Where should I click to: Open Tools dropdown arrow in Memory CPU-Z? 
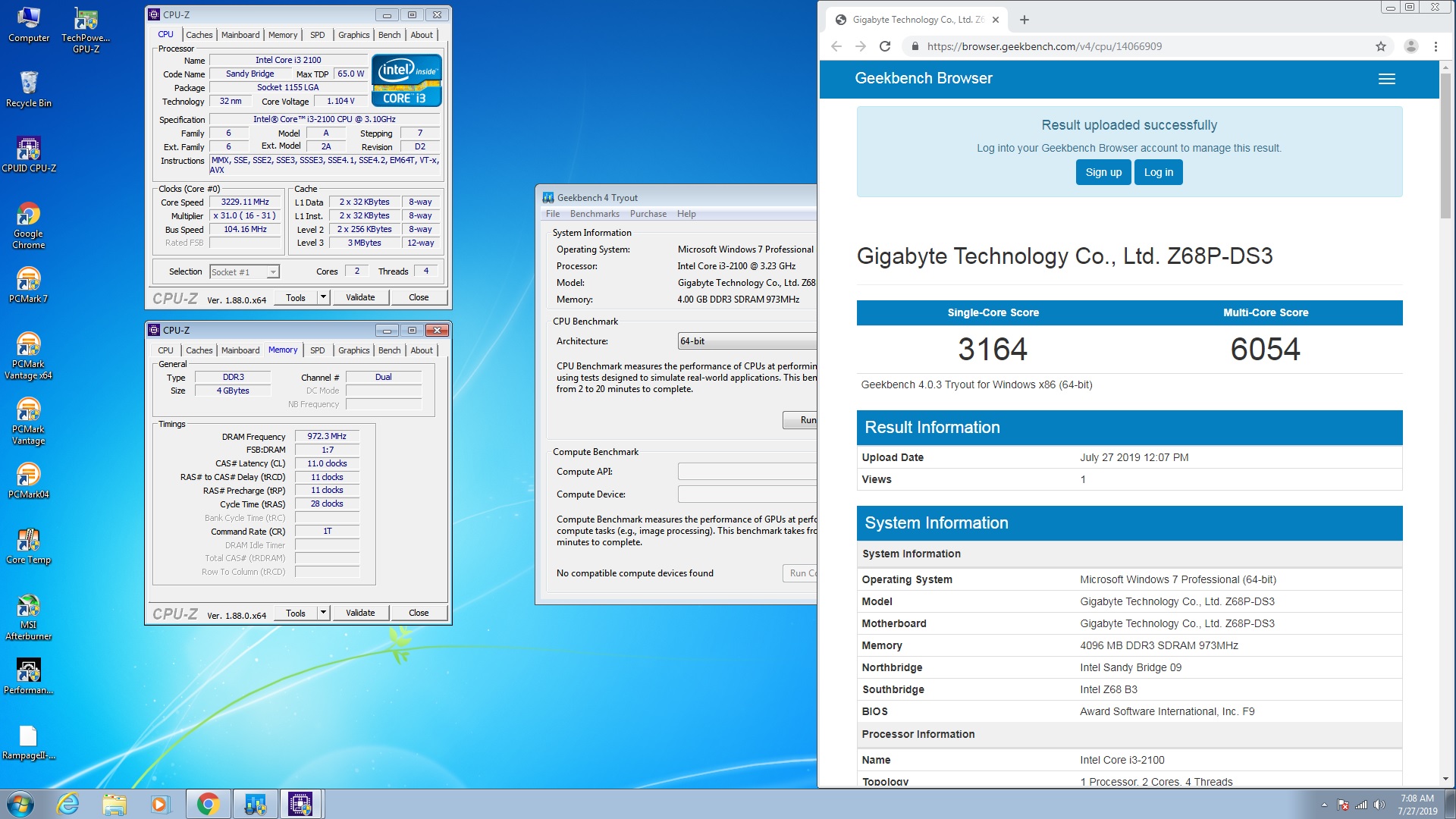pyautogui.click(x=323, y=613)
